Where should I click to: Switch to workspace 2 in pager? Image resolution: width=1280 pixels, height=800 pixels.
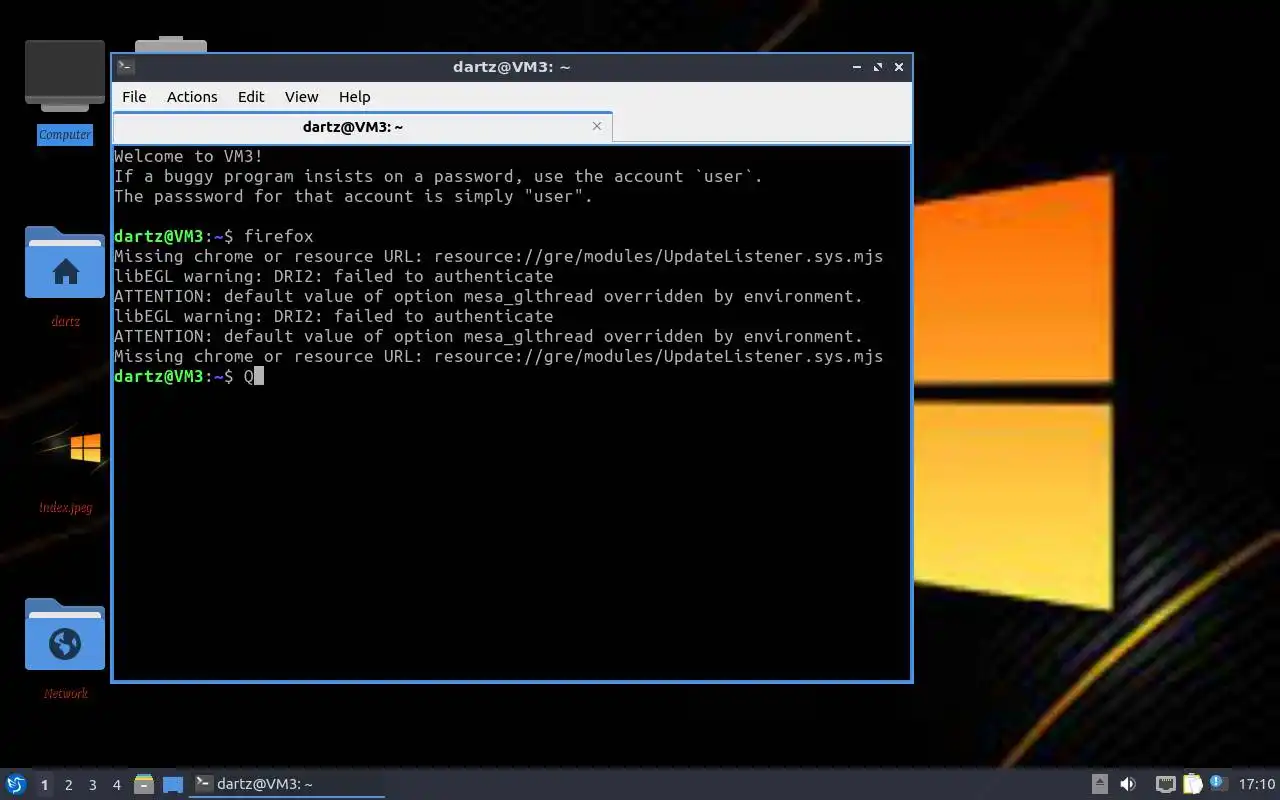click(x=68, y=785)
